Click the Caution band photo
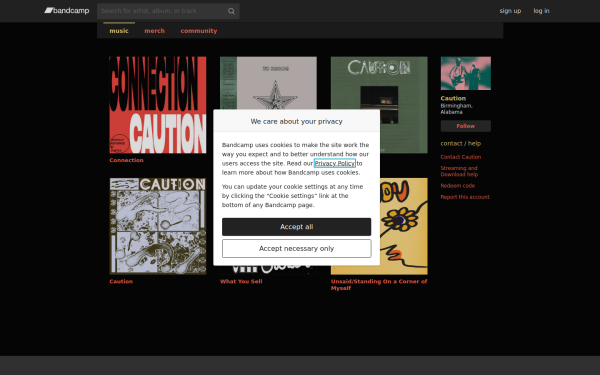 (466, 73)
